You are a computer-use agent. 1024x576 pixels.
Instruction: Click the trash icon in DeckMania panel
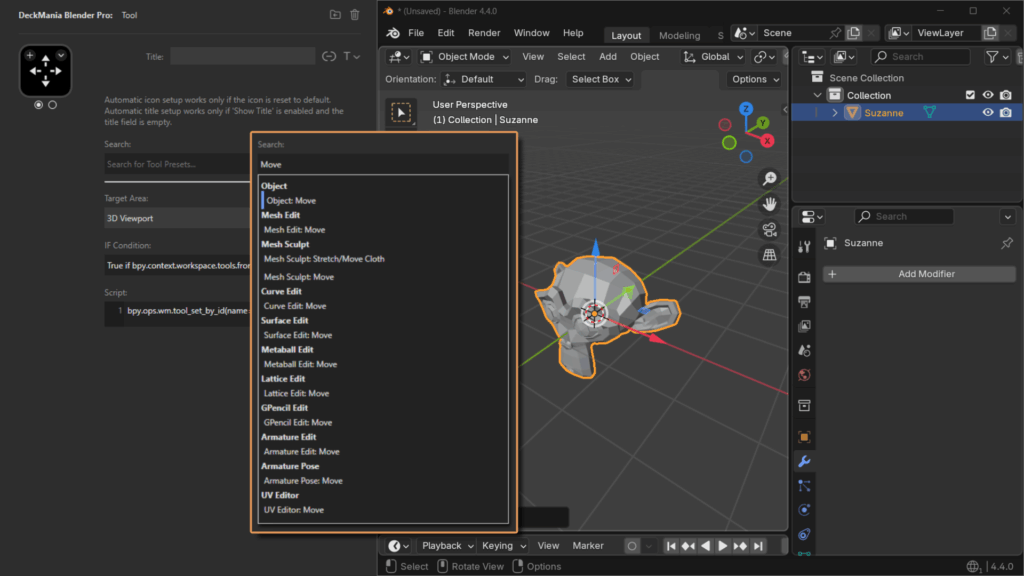[x=355, y=15]
